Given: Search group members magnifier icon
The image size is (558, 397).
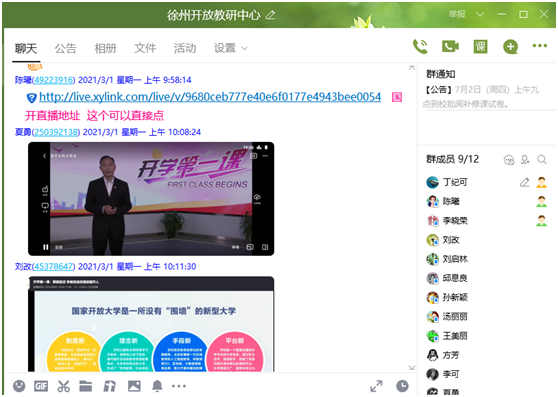Looking at the screenshot, I should click(542, 159).
